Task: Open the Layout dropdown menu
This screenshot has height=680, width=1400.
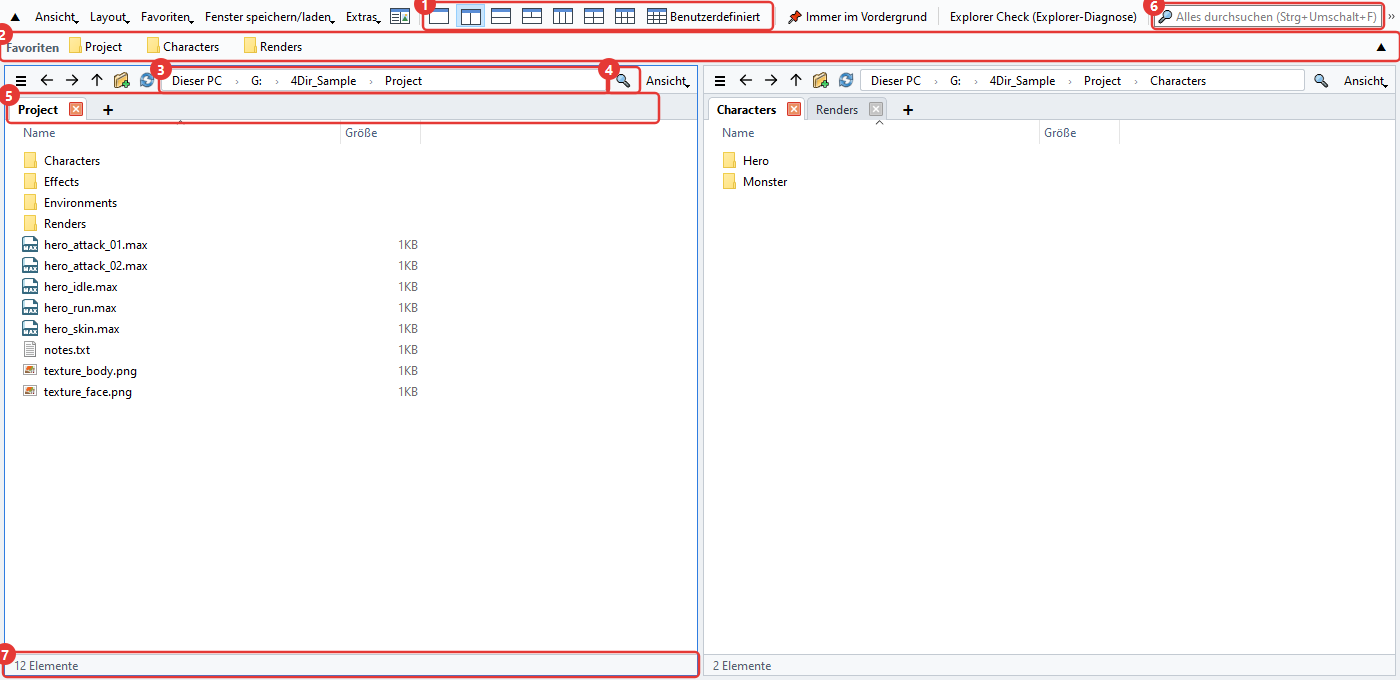Action: 109,17
